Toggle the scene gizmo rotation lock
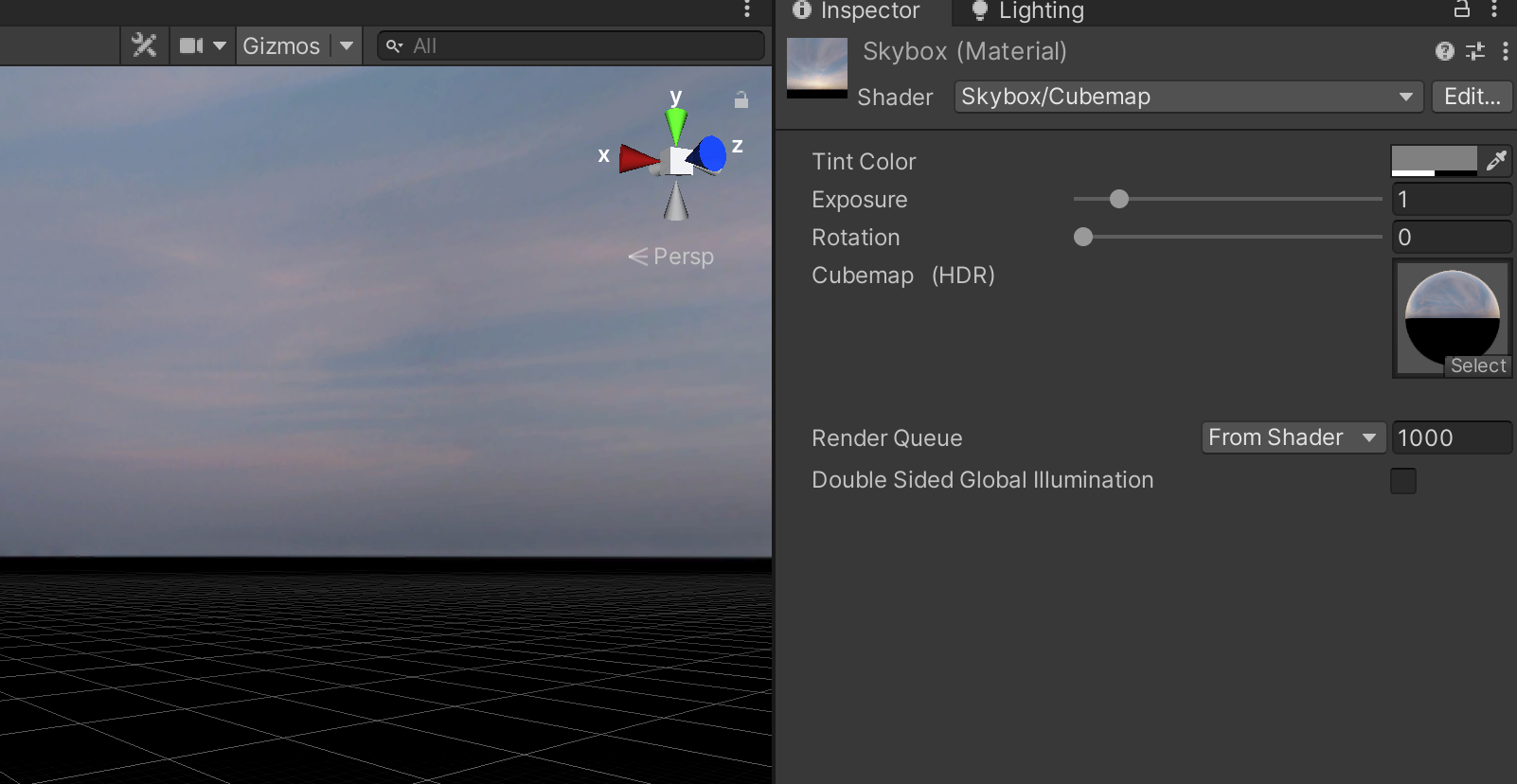Image resolution: width=1517 pixels, height=784 pixels. coord(741,99)
